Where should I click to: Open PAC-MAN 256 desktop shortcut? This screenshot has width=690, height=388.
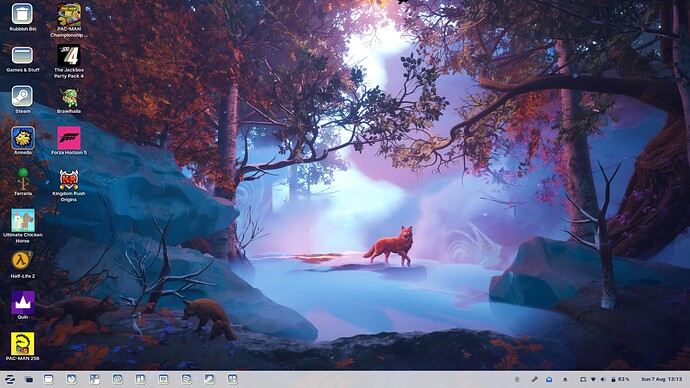(x=22, y=346)
